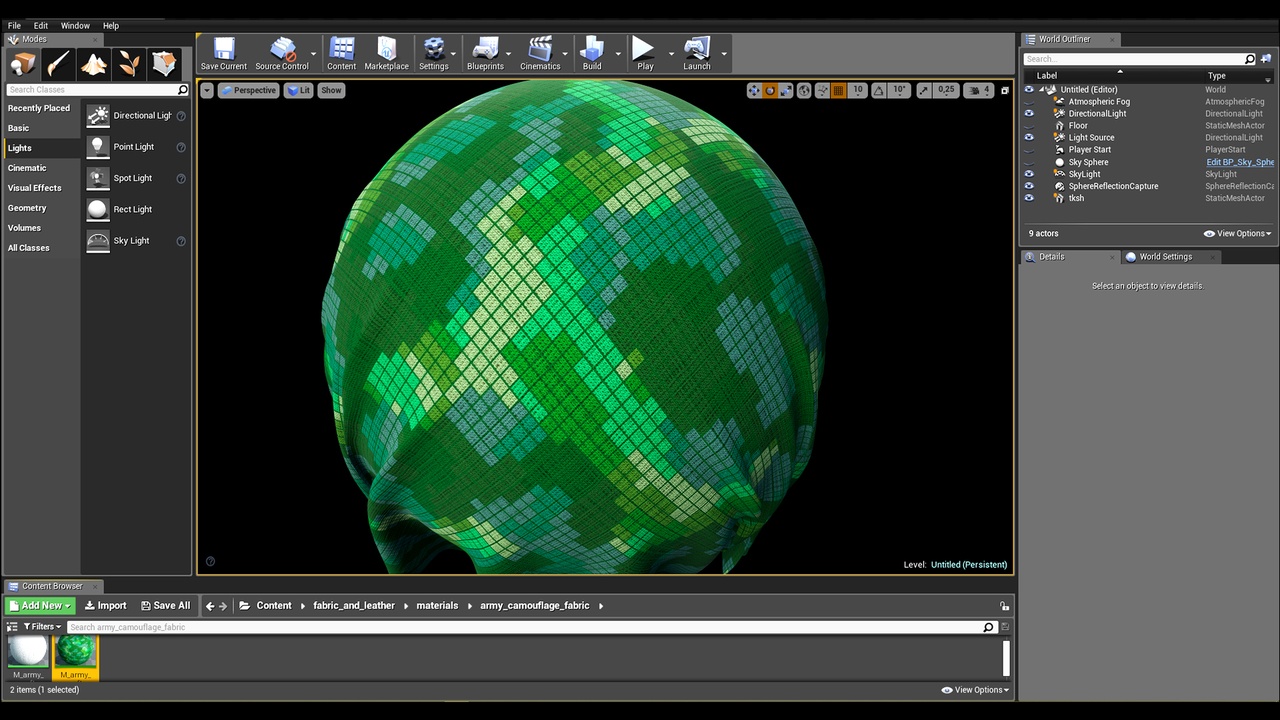Open the grid snap value 10 dropdown
This screenshot has width=1280, height=720.
pos(858,91)
